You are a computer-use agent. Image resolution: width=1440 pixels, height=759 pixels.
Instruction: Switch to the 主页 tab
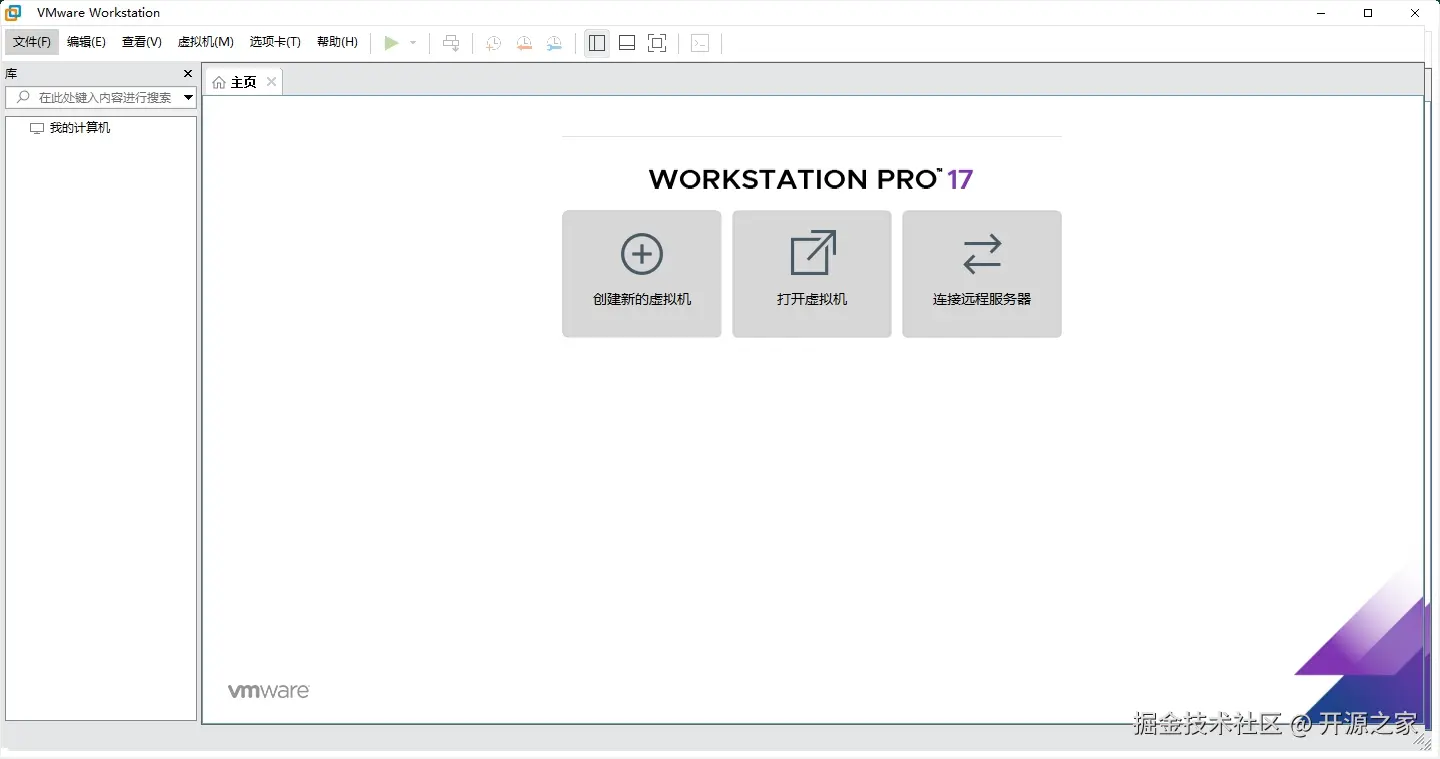tap(240, 81)
